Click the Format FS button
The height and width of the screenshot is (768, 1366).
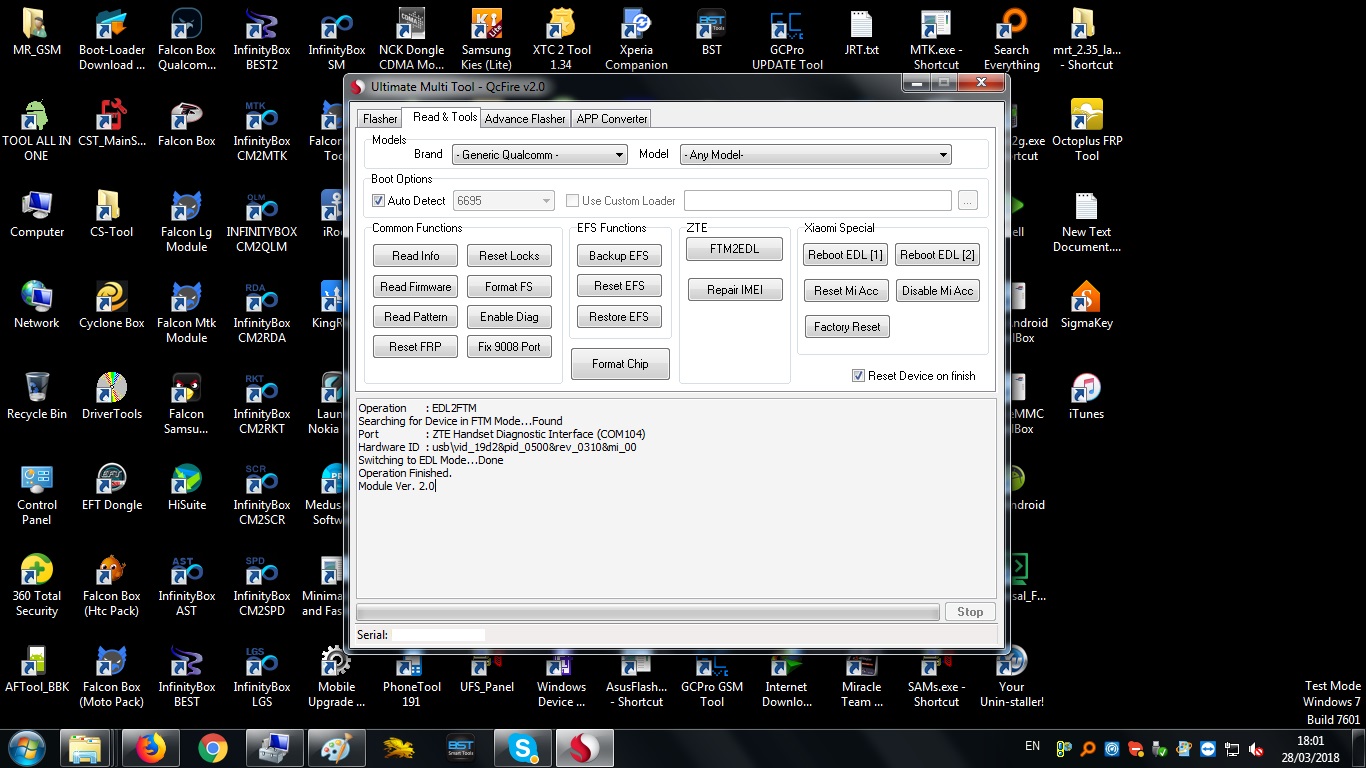click(509, 287)
